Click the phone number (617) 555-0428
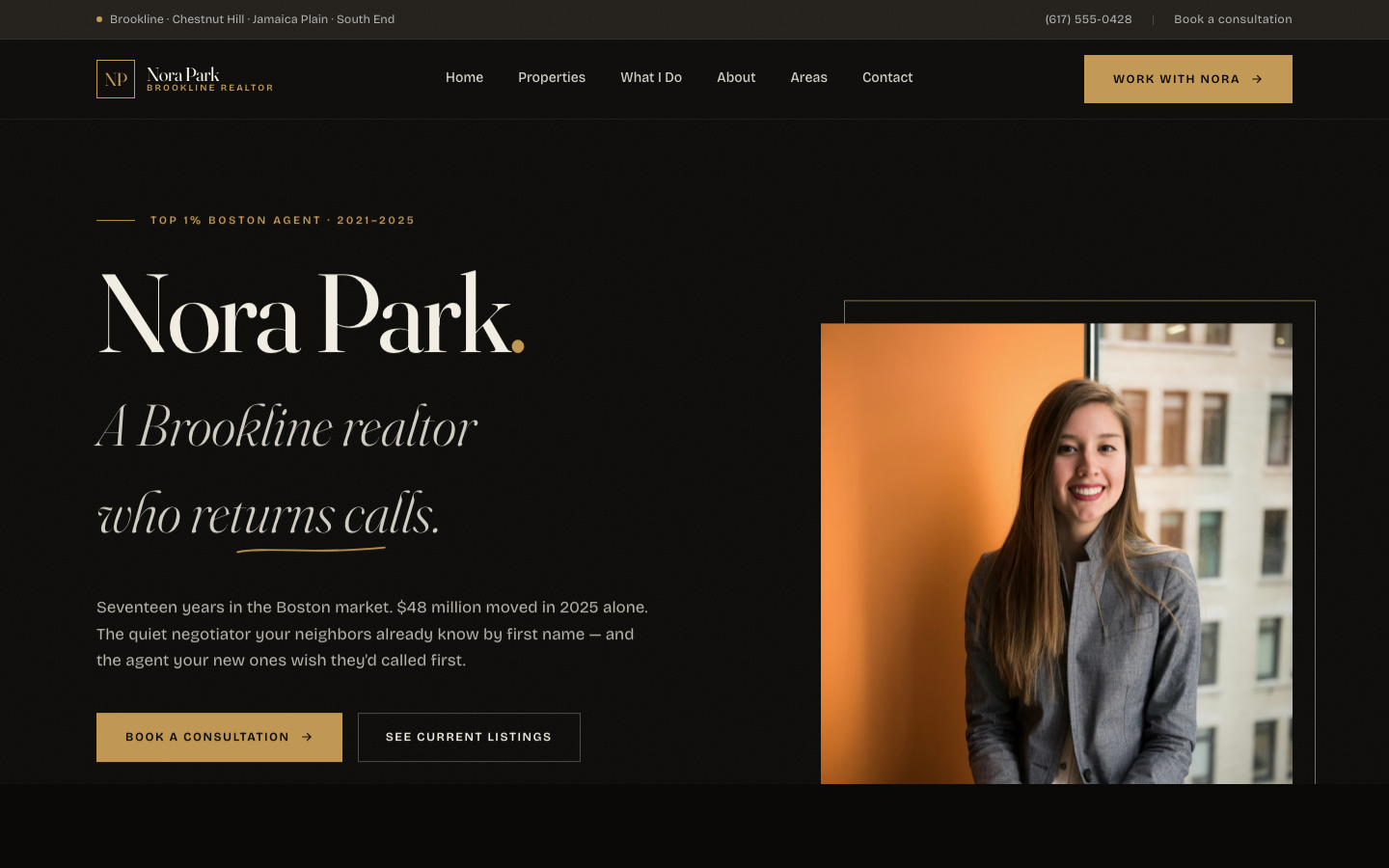 coord(1087,18)
